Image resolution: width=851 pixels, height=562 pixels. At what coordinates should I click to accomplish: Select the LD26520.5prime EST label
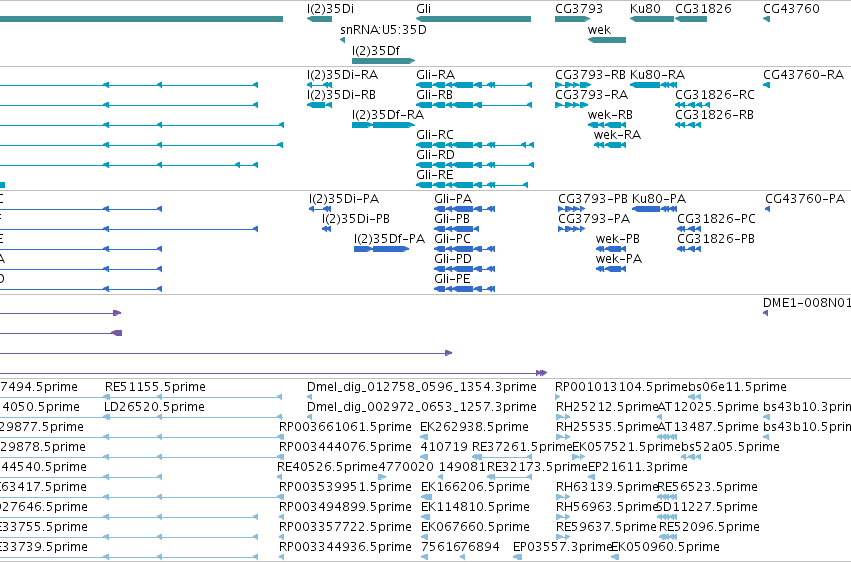pos(154,407)
